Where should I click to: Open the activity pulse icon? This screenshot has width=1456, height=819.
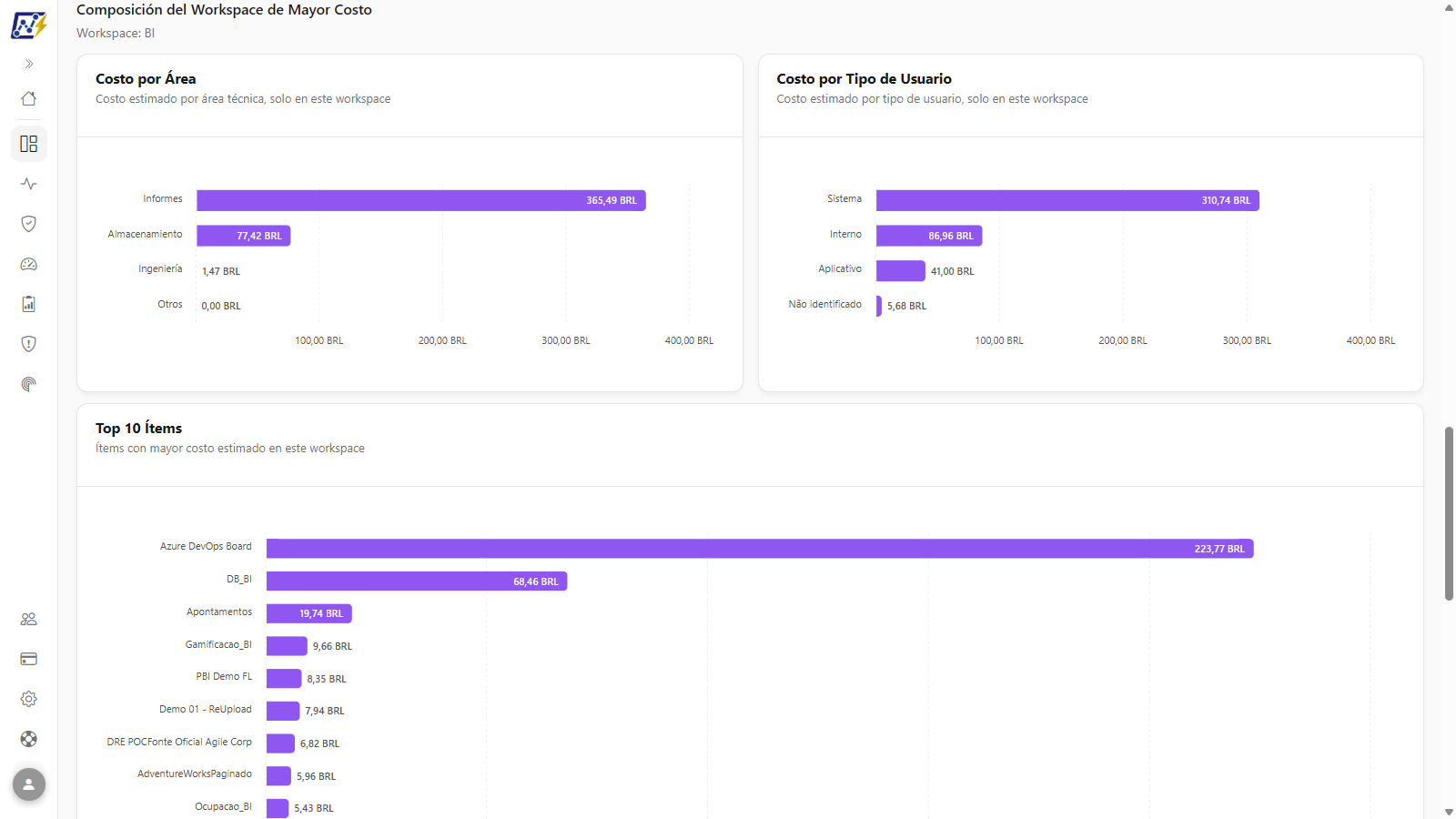click(x=29, y=184)
